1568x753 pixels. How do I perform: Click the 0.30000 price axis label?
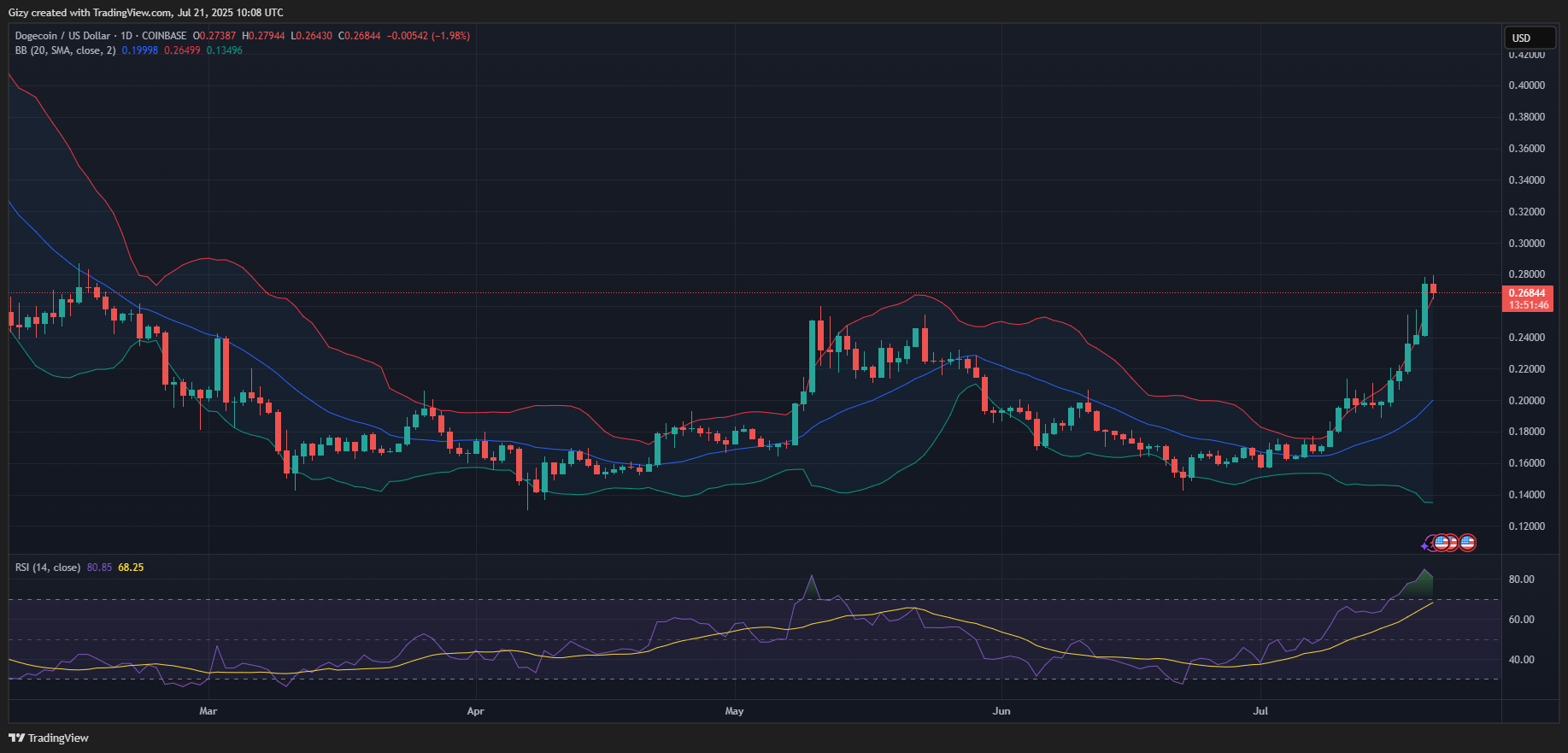pyautogui.click(x=1527, y=244)
